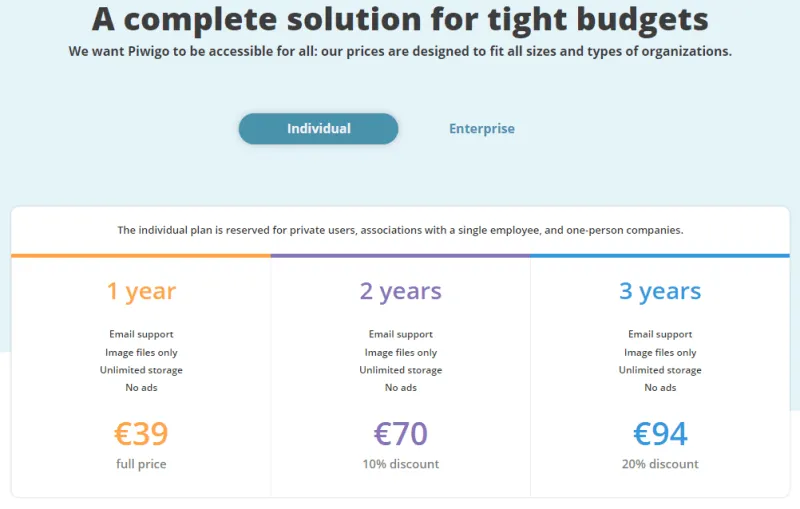Select the €70 price
800x509 pixels.
[400, 433]
